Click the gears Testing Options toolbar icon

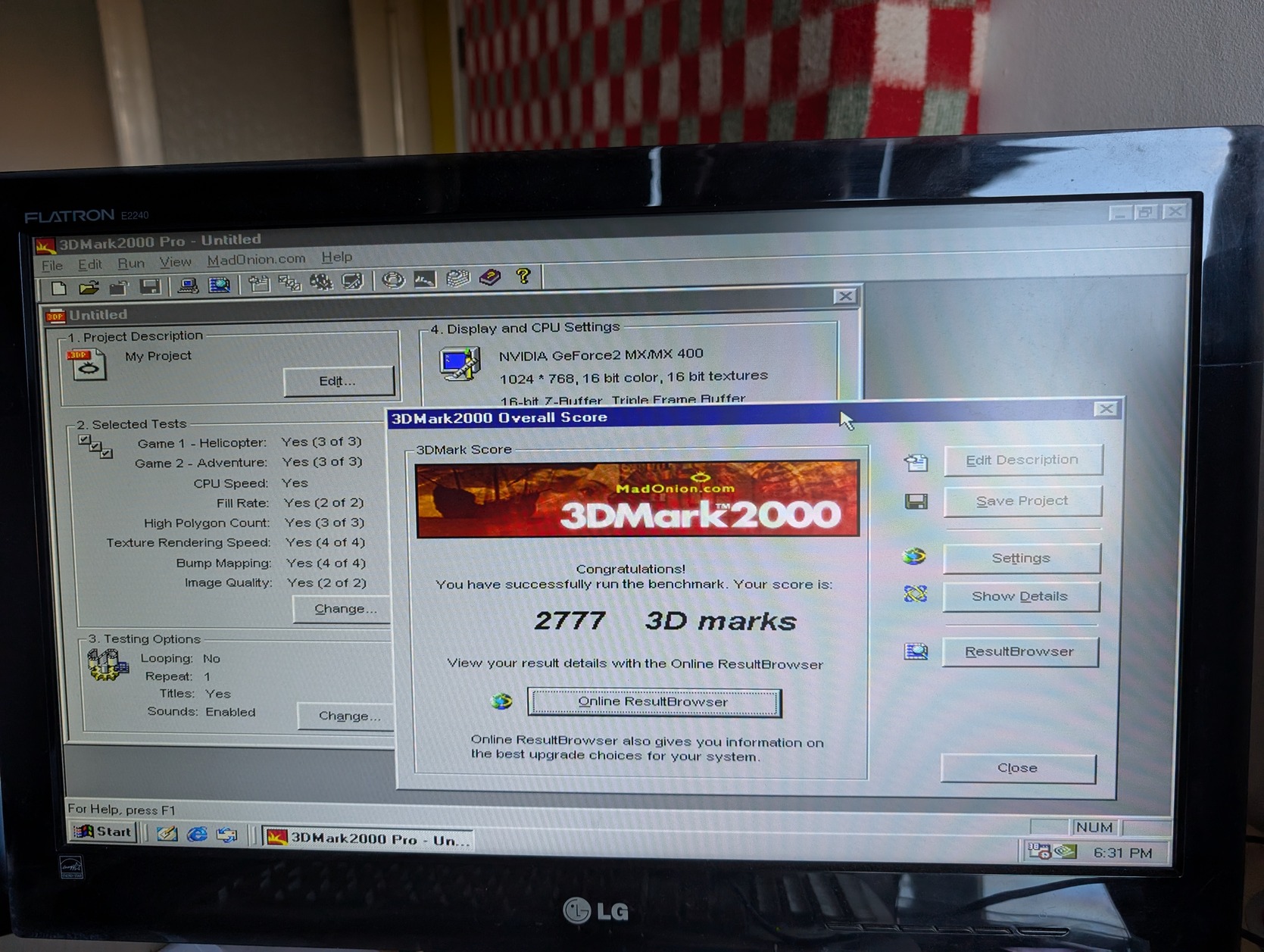(321, 282)
